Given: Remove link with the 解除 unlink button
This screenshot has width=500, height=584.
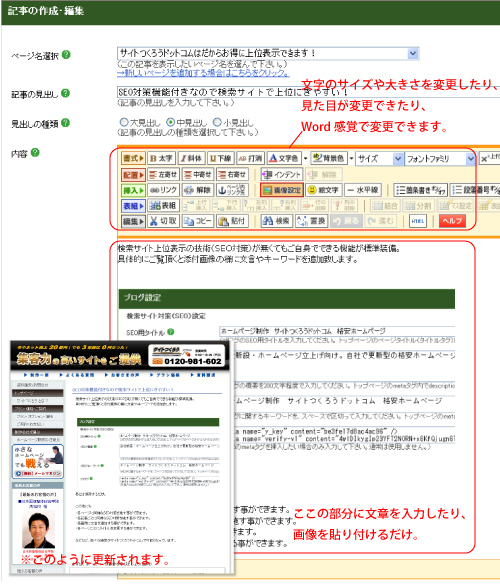Looking at the screenshot, I should (198, 190).
